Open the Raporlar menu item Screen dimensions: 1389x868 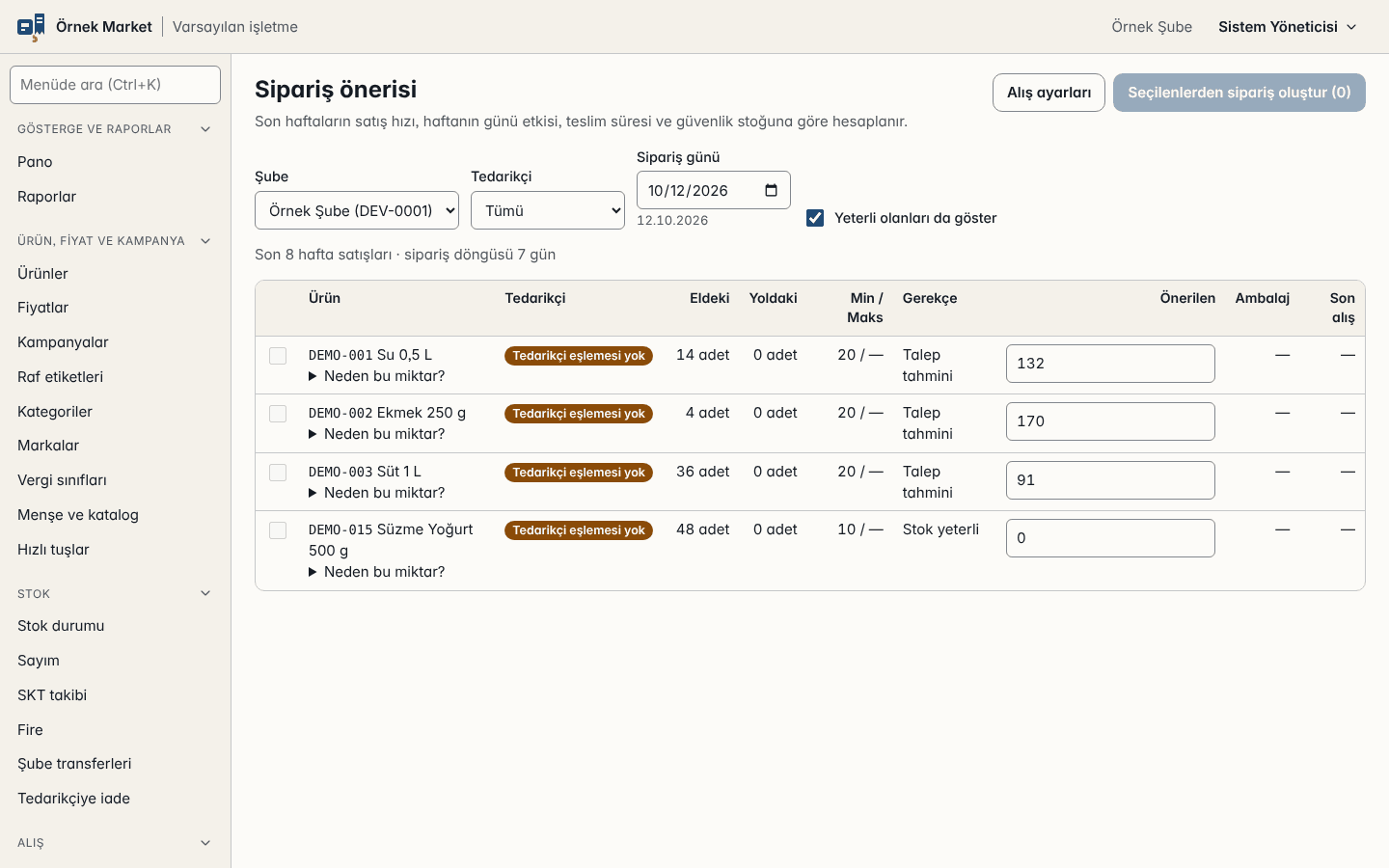46,197
